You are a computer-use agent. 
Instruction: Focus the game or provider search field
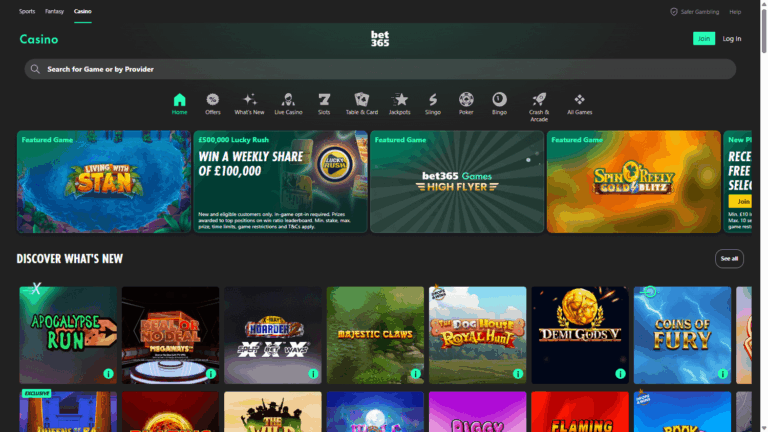(380, 69)
